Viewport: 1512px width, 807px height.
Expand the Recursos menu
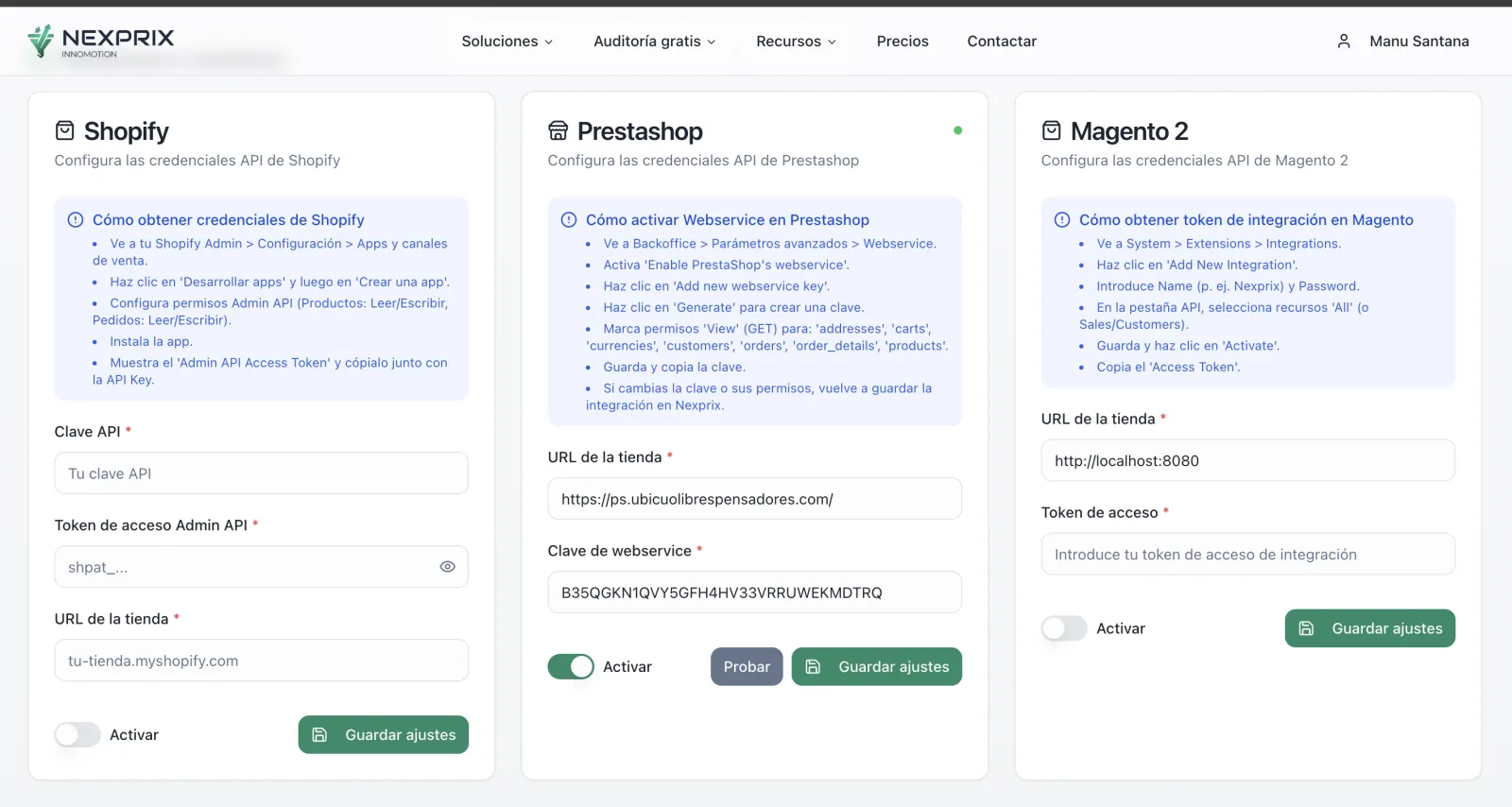797,42
